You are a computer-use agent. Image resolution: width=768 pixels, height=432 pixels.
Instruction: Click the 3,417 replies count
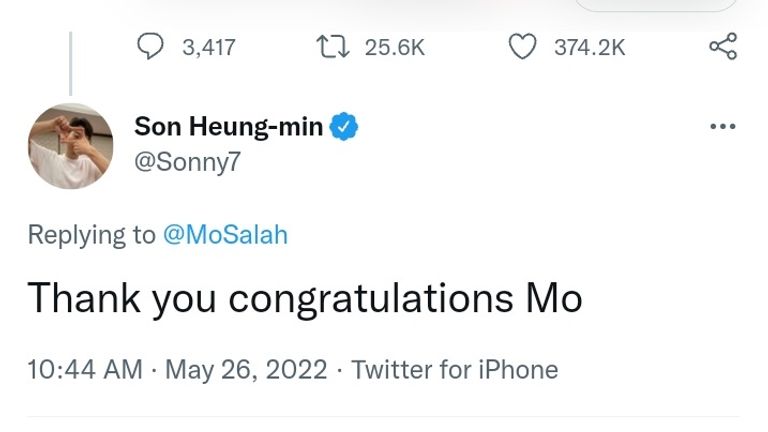(209, 46)
